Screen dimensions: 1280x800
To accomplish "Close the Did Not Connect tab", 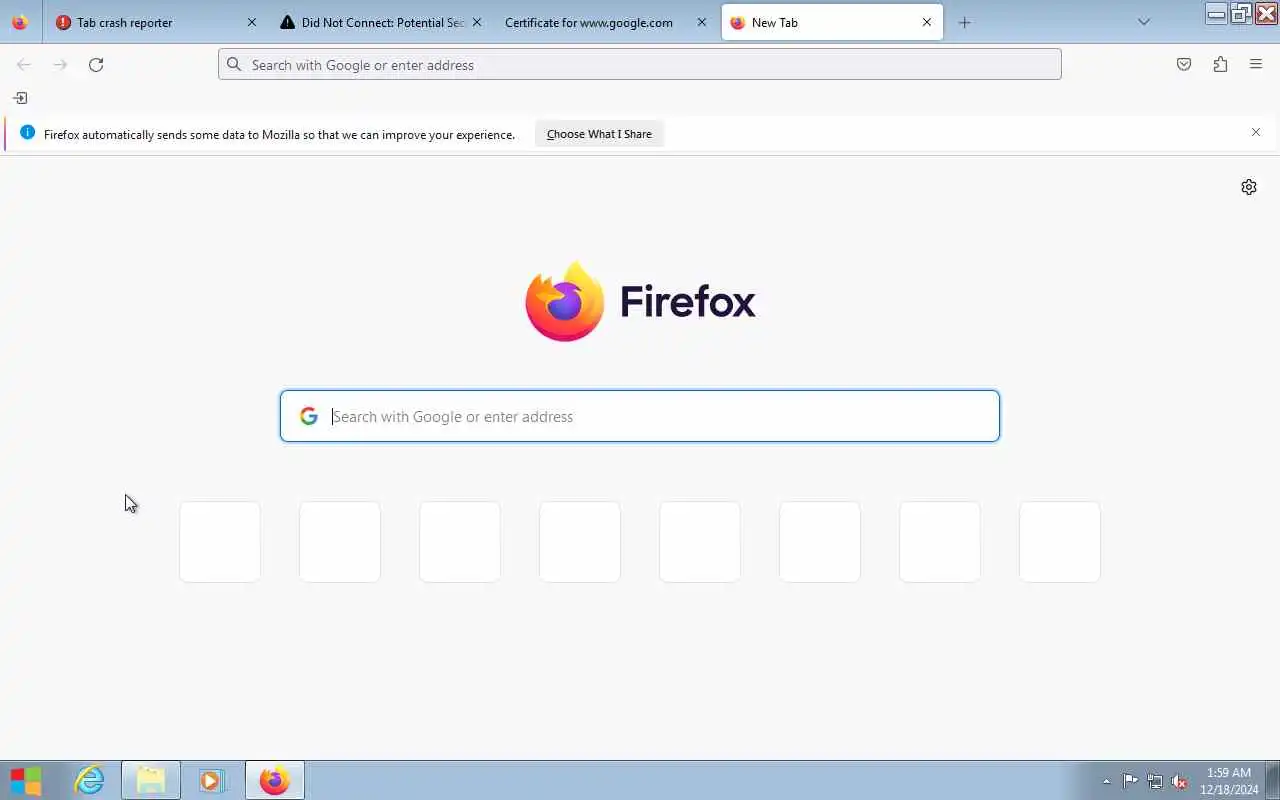I will pos(477,22).
